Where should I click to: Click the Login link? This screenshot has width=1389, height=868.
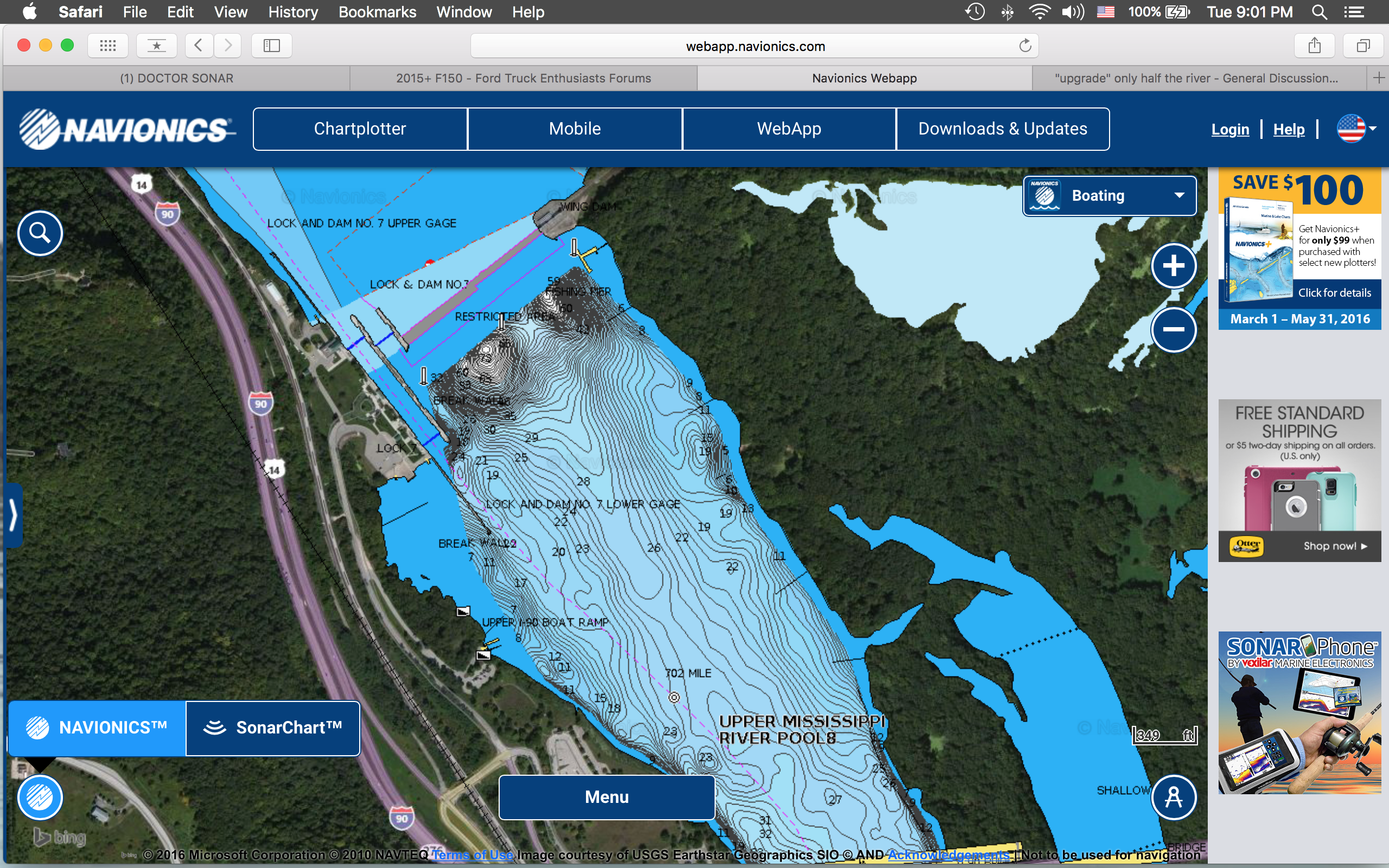click(x=1230, y=130)
